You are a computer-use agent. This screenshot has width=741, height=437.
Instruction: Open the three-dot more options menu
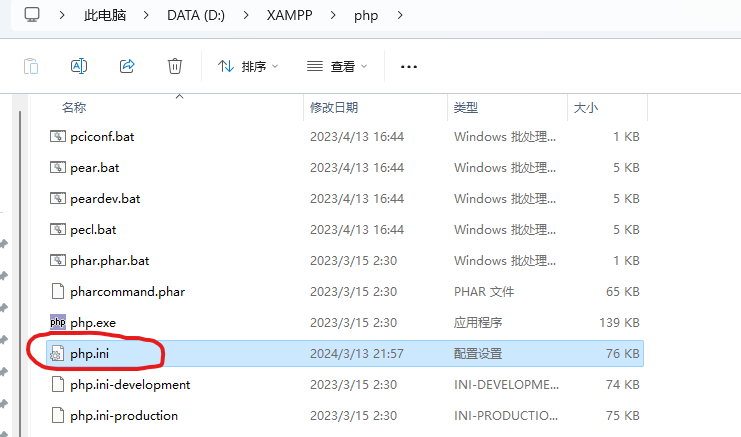click(409, 67)
